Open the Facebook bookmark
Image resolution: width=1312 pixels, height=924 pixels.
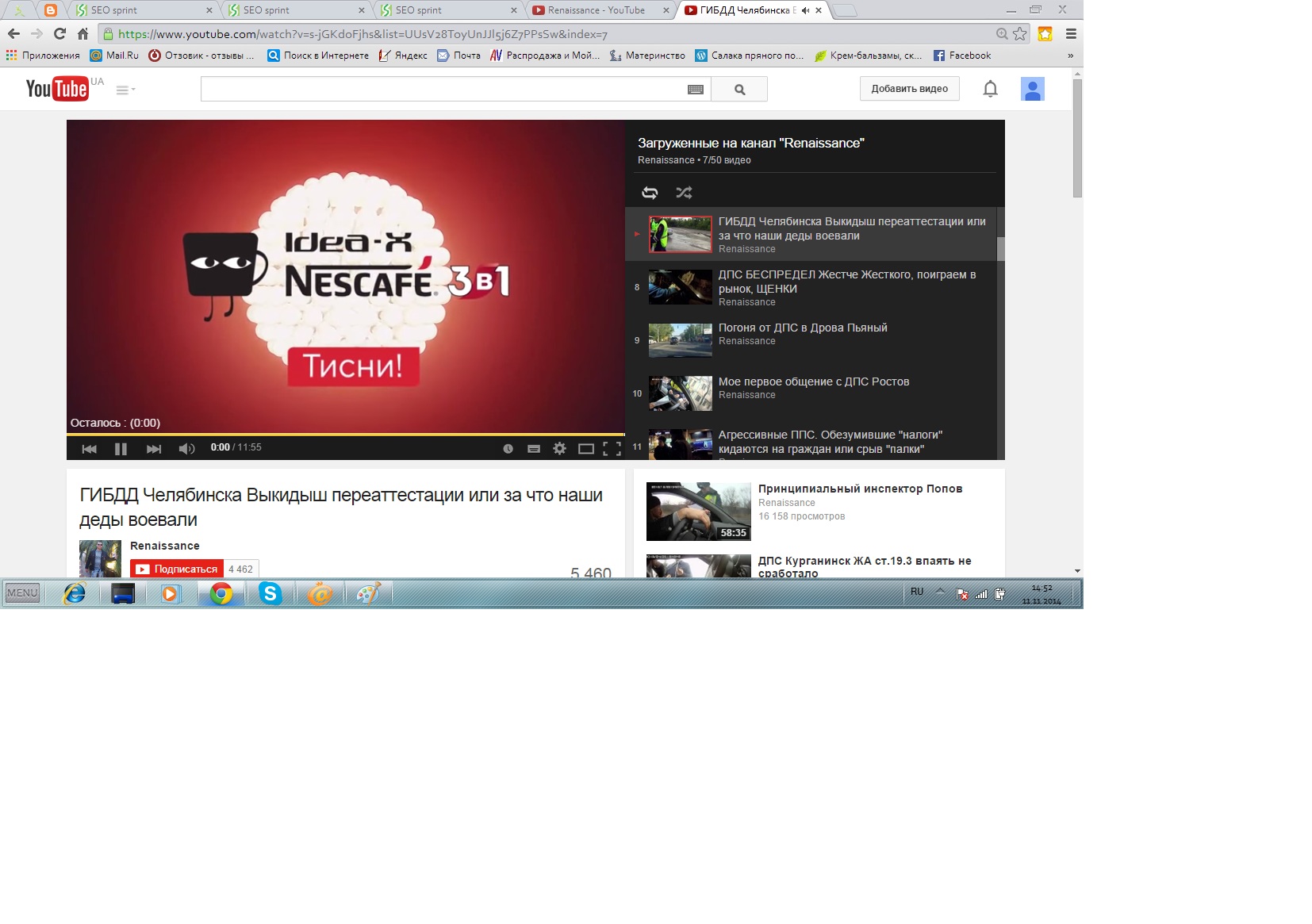962,56
